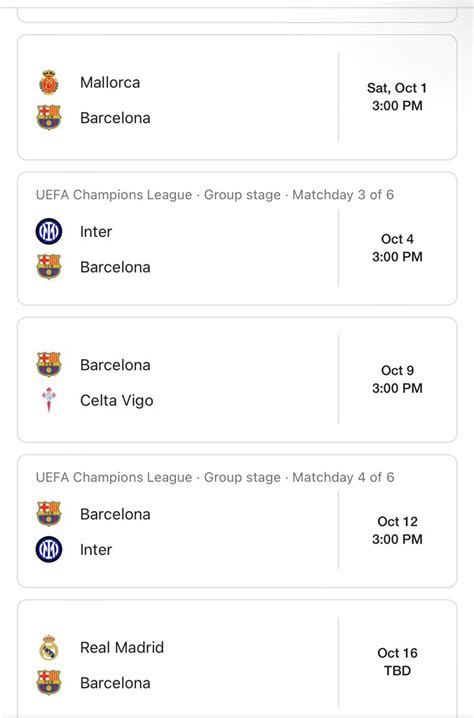Click Barcelona crest in Matchday 4 card

pos(49,514)
